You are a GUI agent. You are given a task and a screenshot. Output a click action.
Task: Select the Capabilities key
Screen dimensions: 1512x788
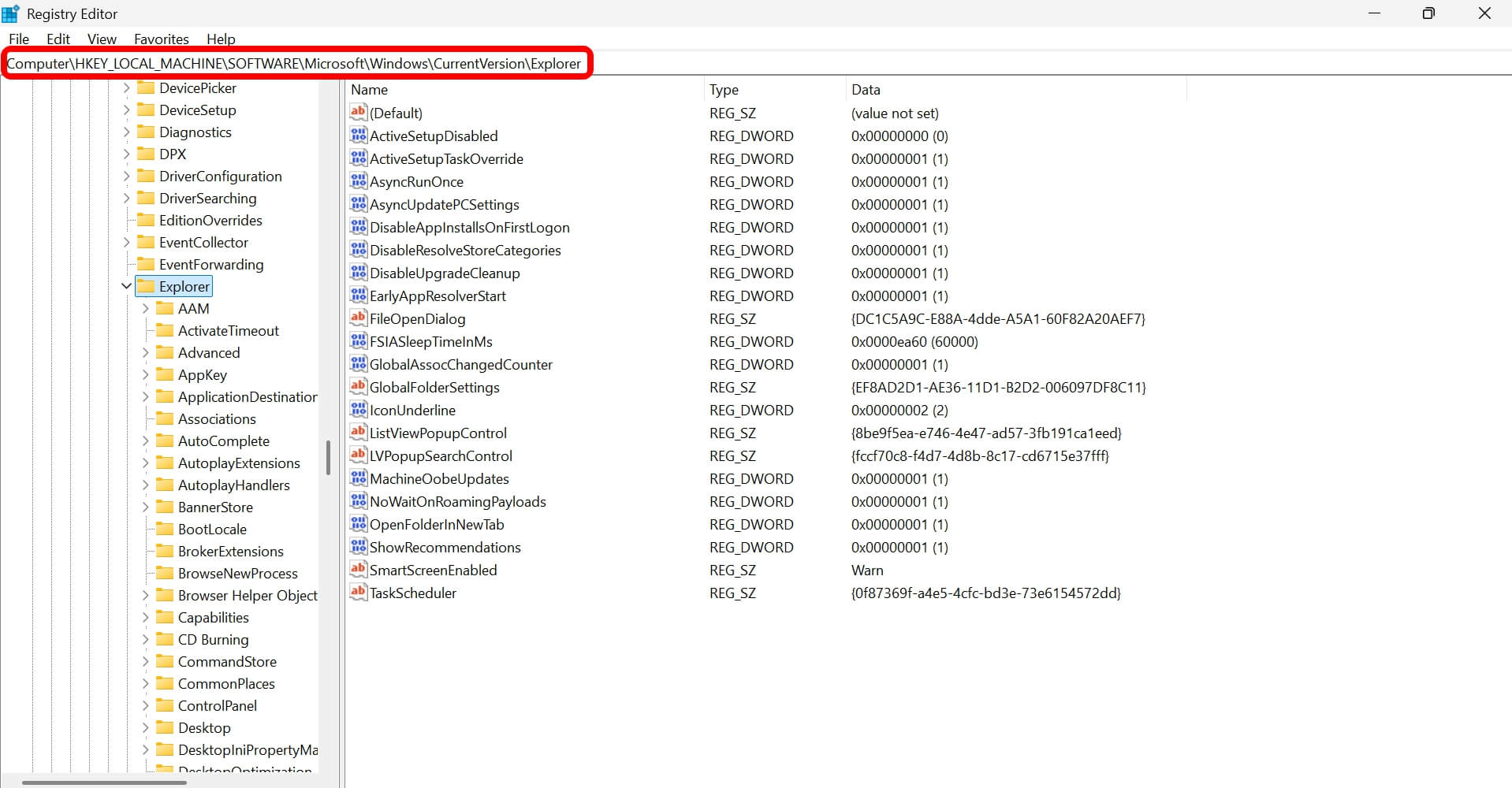click(x=213, y=617)
